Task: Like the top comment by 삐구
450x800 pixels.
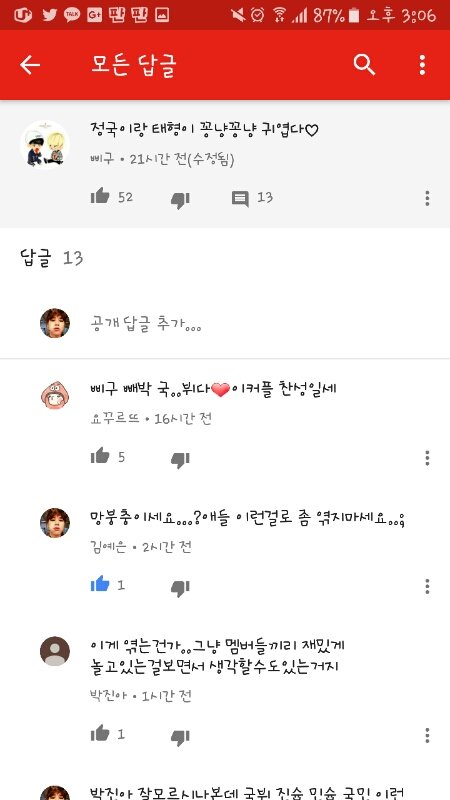Action: point(100,196)
